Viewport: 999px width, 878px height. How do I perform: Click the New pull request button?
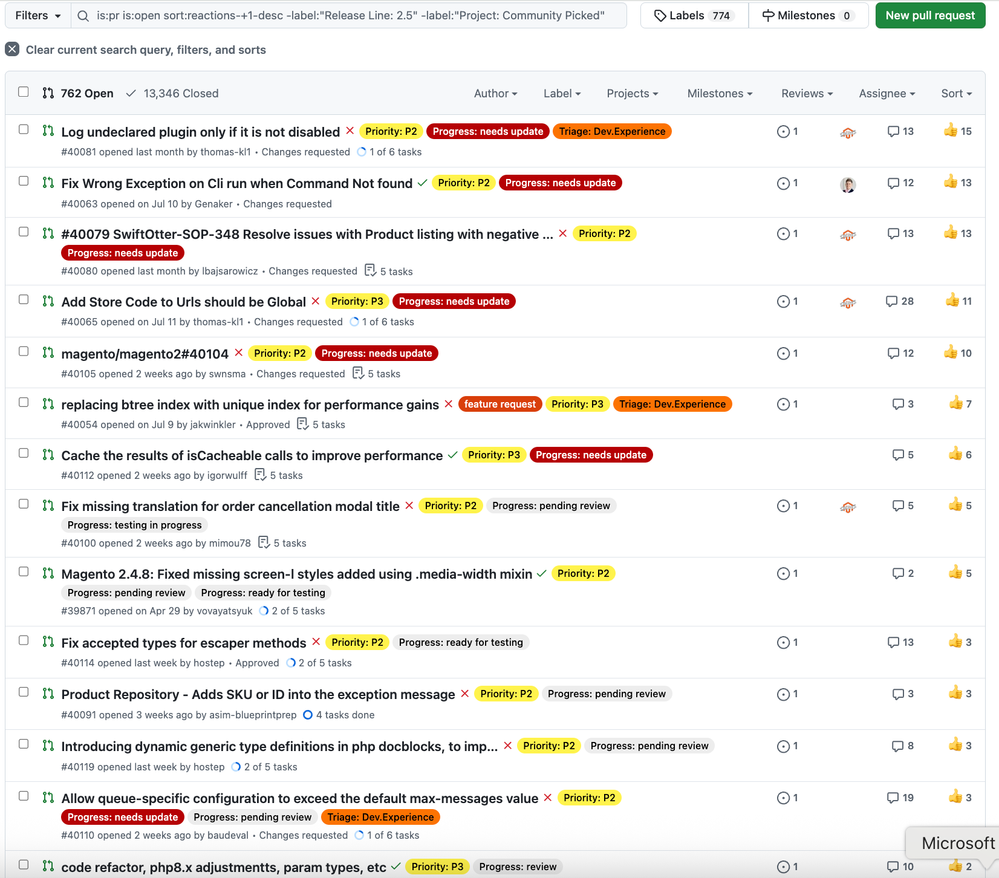pos(930,15)
